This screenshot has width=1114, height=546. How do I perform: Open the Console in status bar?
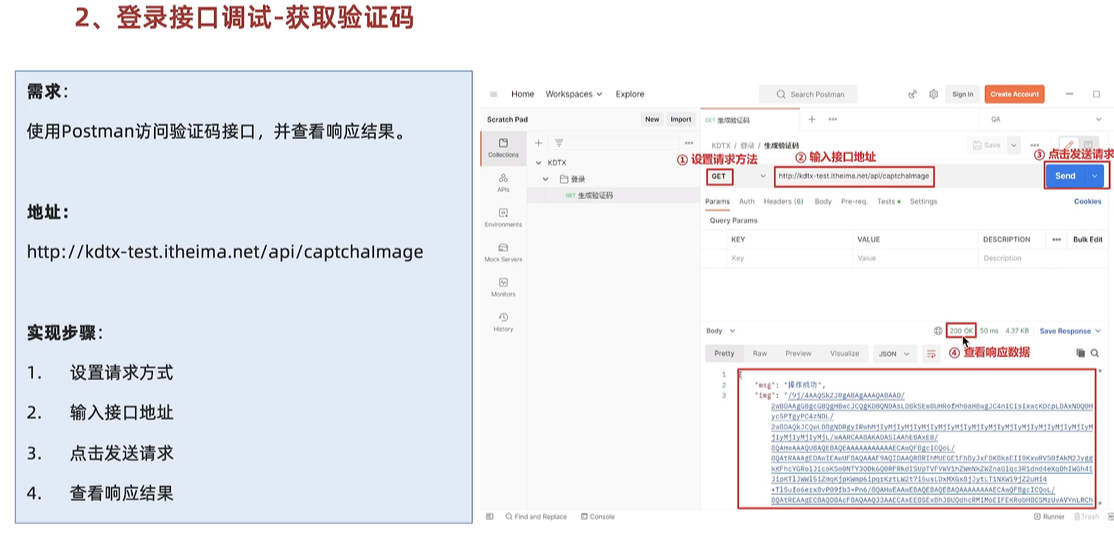597,517
